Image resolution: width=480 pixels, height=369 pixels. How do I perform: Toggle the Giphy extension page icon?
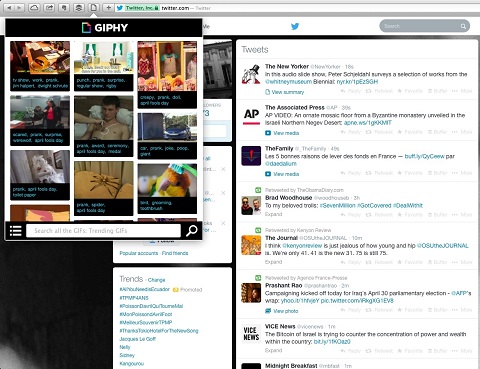point(94,8)
